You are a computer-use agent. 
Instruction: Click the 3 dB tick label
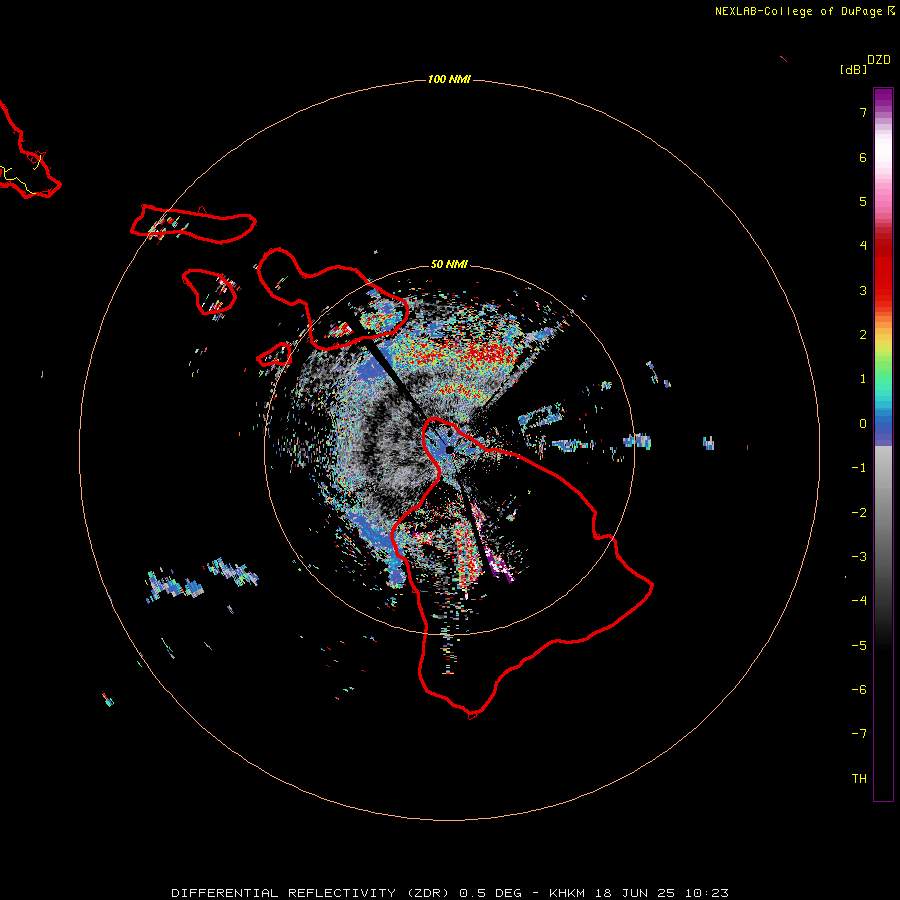point(863,290)
